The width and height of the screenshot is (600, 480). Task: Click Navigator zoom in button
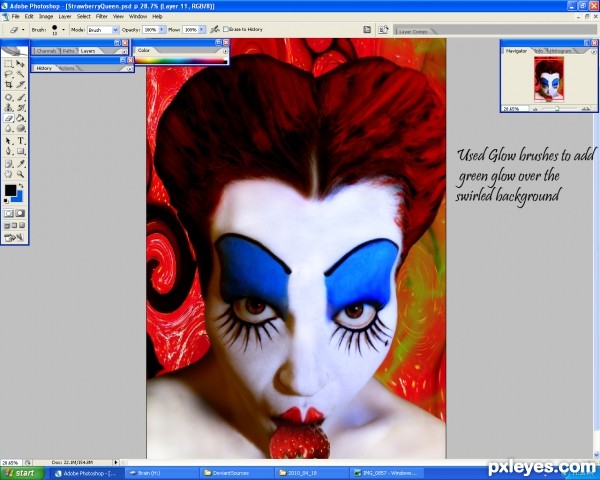(585, 109)
